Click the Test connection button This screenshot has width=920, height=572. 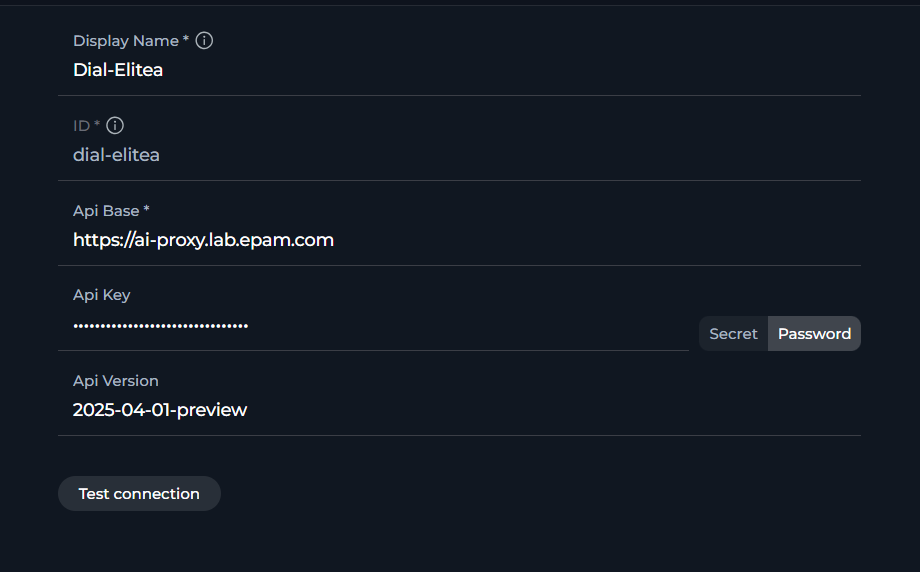pos(139,493)
